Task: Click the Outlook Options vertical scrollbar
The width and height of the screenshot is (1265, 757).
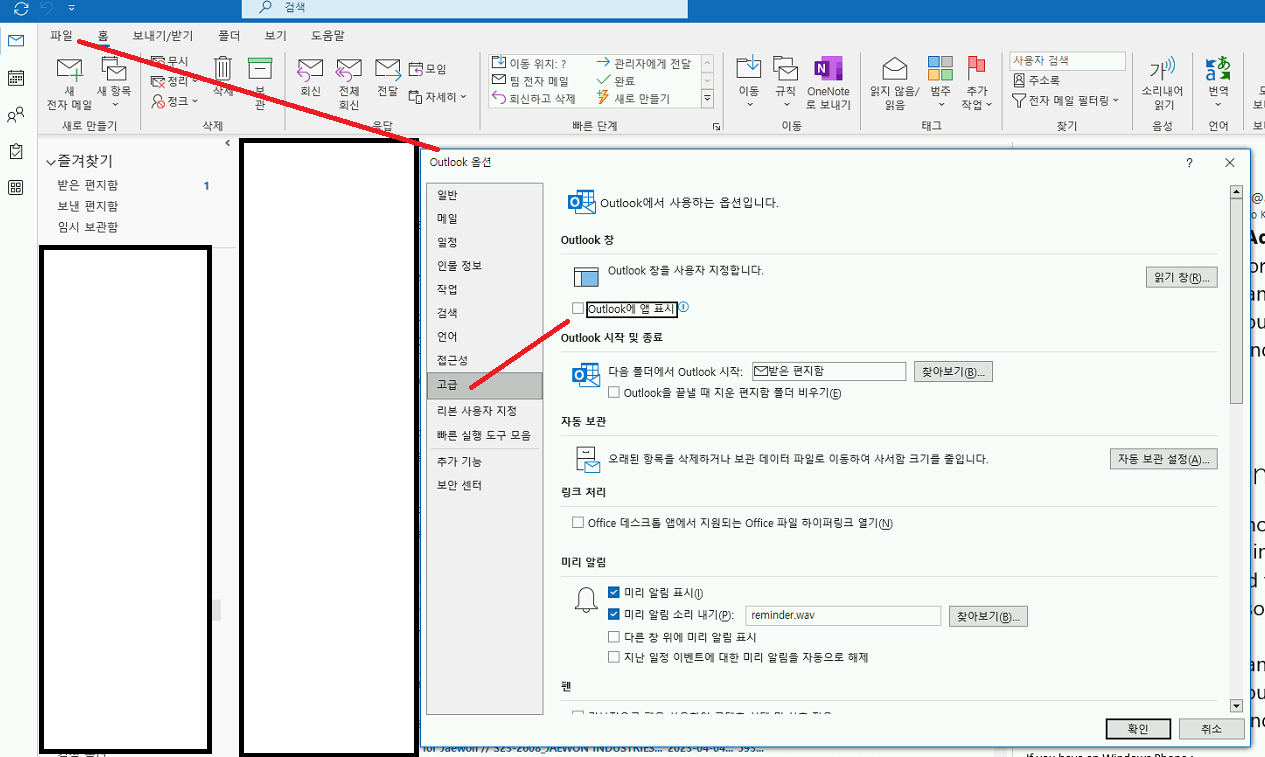Action: tap(1236, 448)
